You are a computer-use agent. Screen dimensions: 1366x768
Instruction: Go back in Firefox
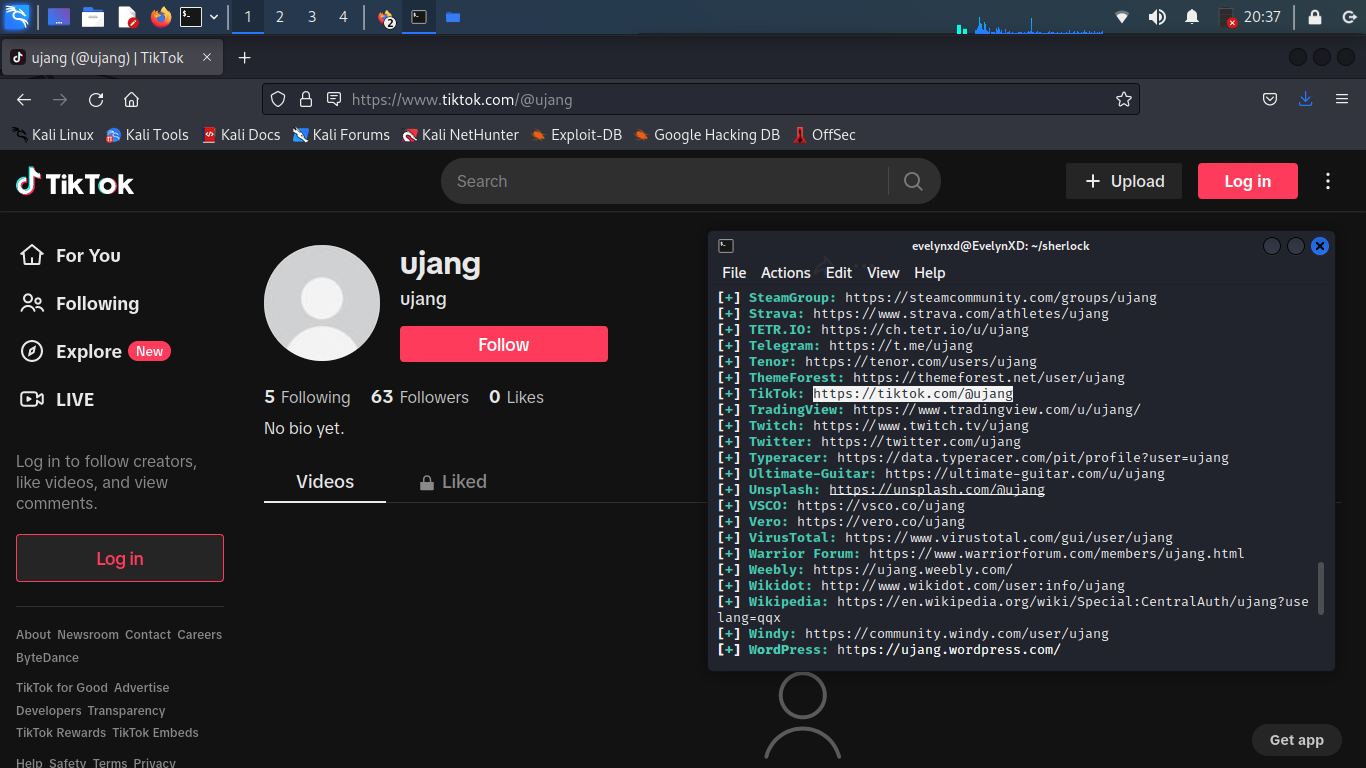click(x=24, y=99)
